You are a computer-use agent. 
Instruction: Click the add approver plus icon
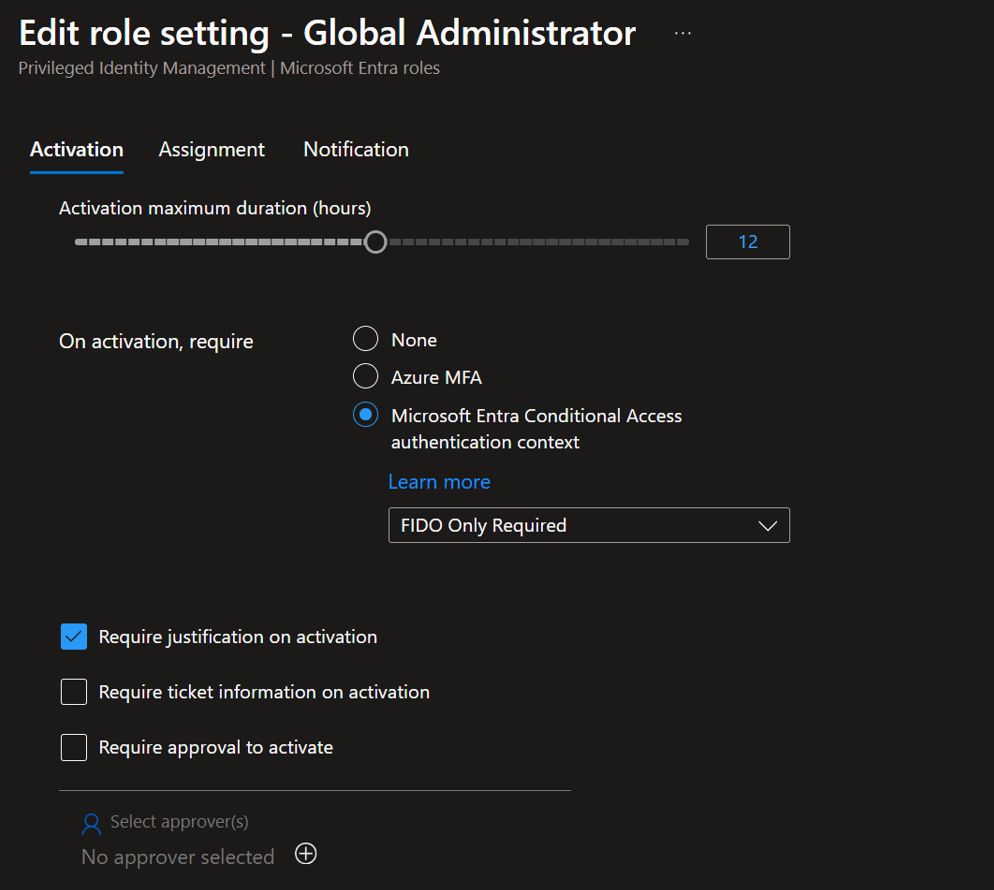tap(306, 854)
